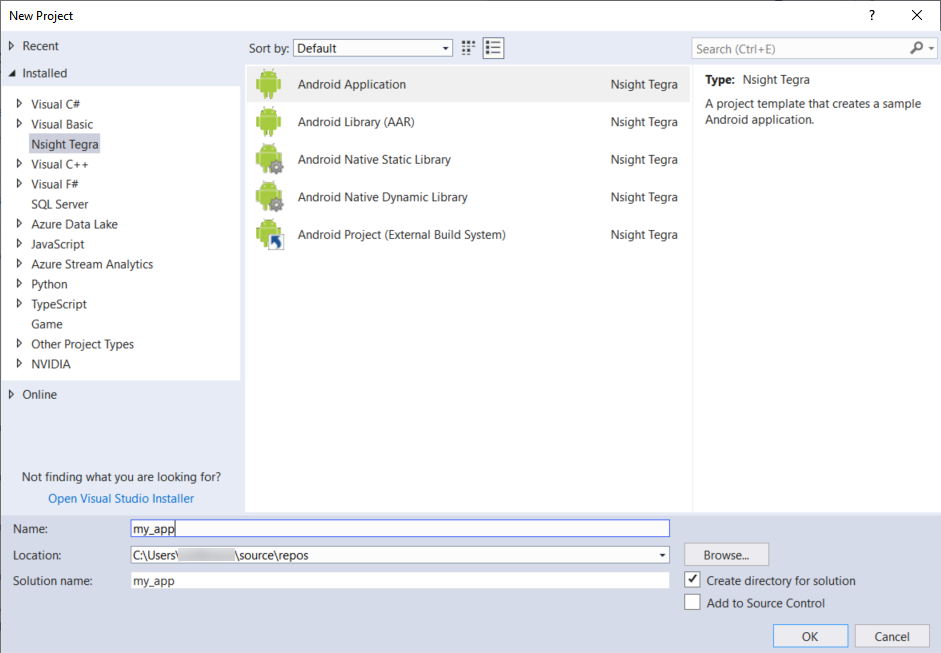Choose Android Project (External Build System) icon
The image size is (941, 653).
[269, 235]
